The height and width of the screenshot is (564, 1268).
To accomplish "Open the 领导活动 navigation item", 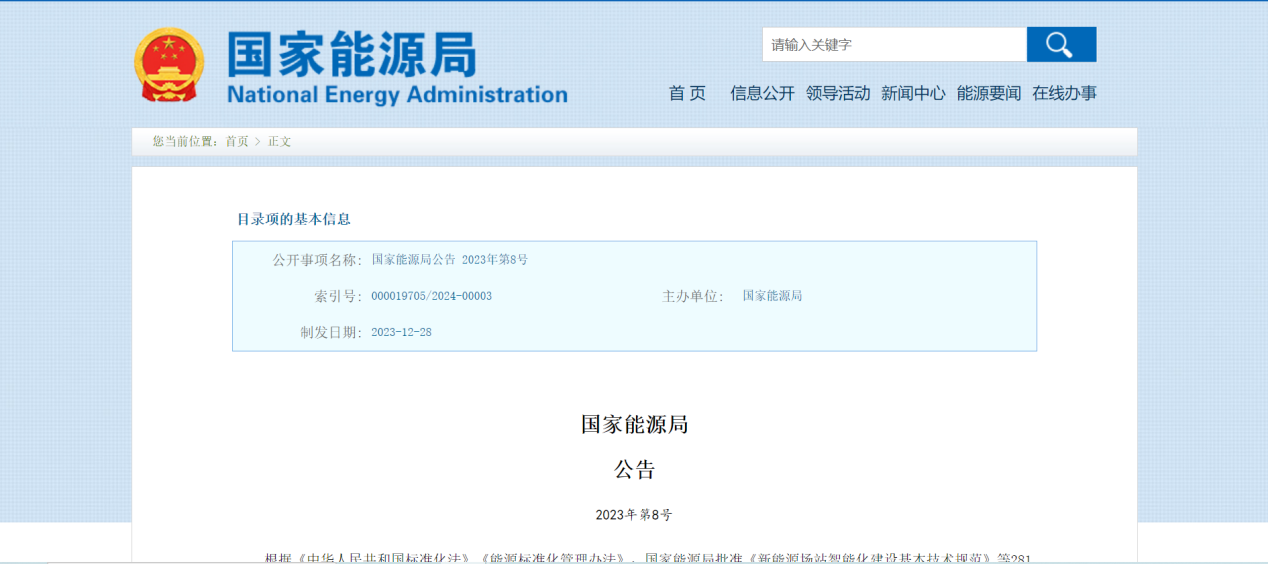I will coord(838,93).
